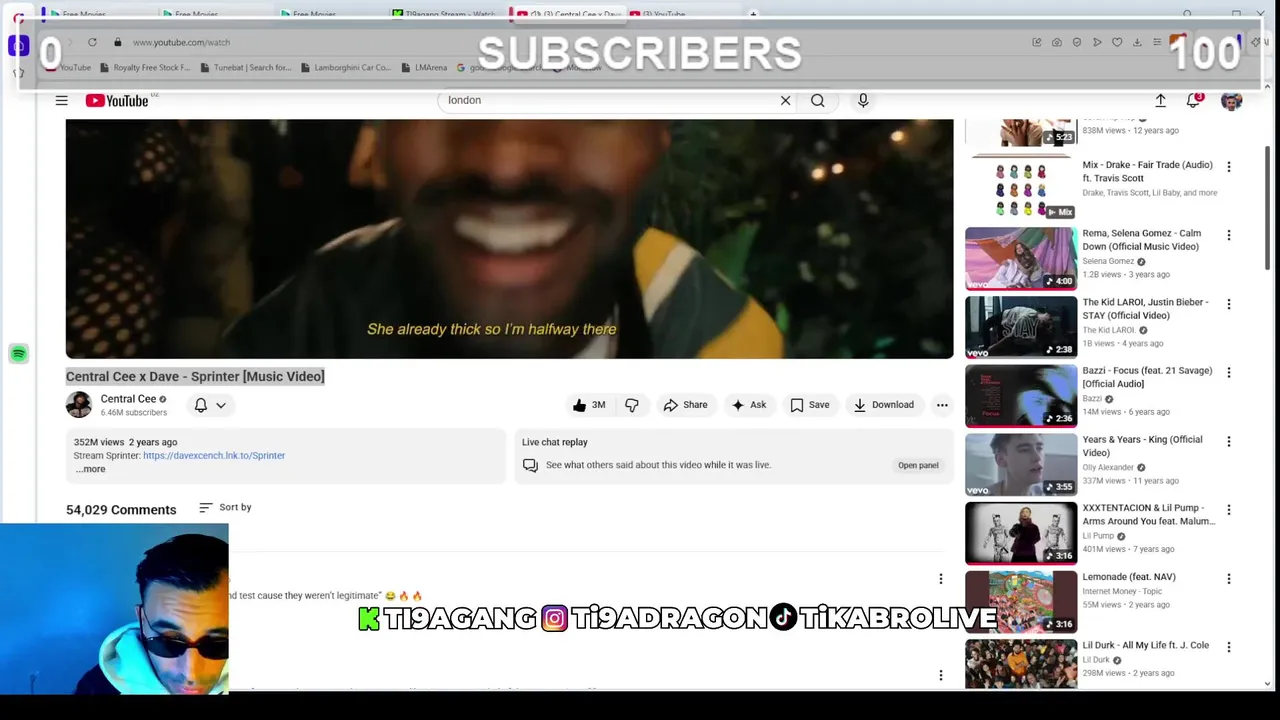Save the video to a playlist
This screenshot has width=1280, height=720.
(x=809, y=405)
